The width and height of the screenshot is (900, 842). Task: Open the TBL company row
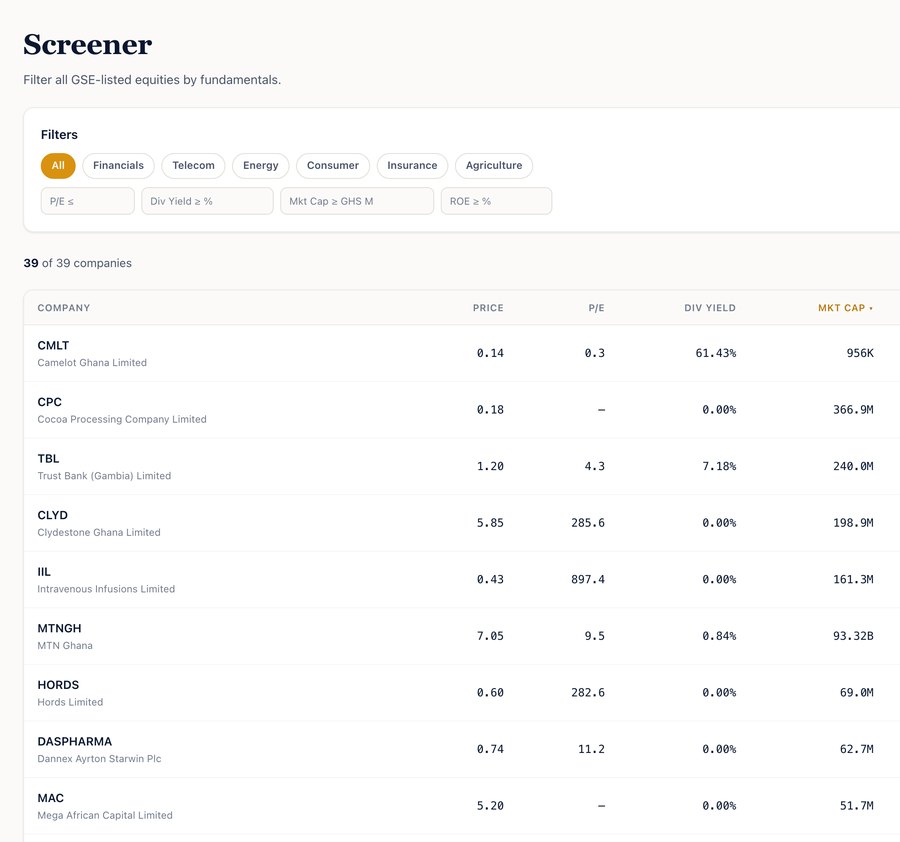click(x=461, y=467)
